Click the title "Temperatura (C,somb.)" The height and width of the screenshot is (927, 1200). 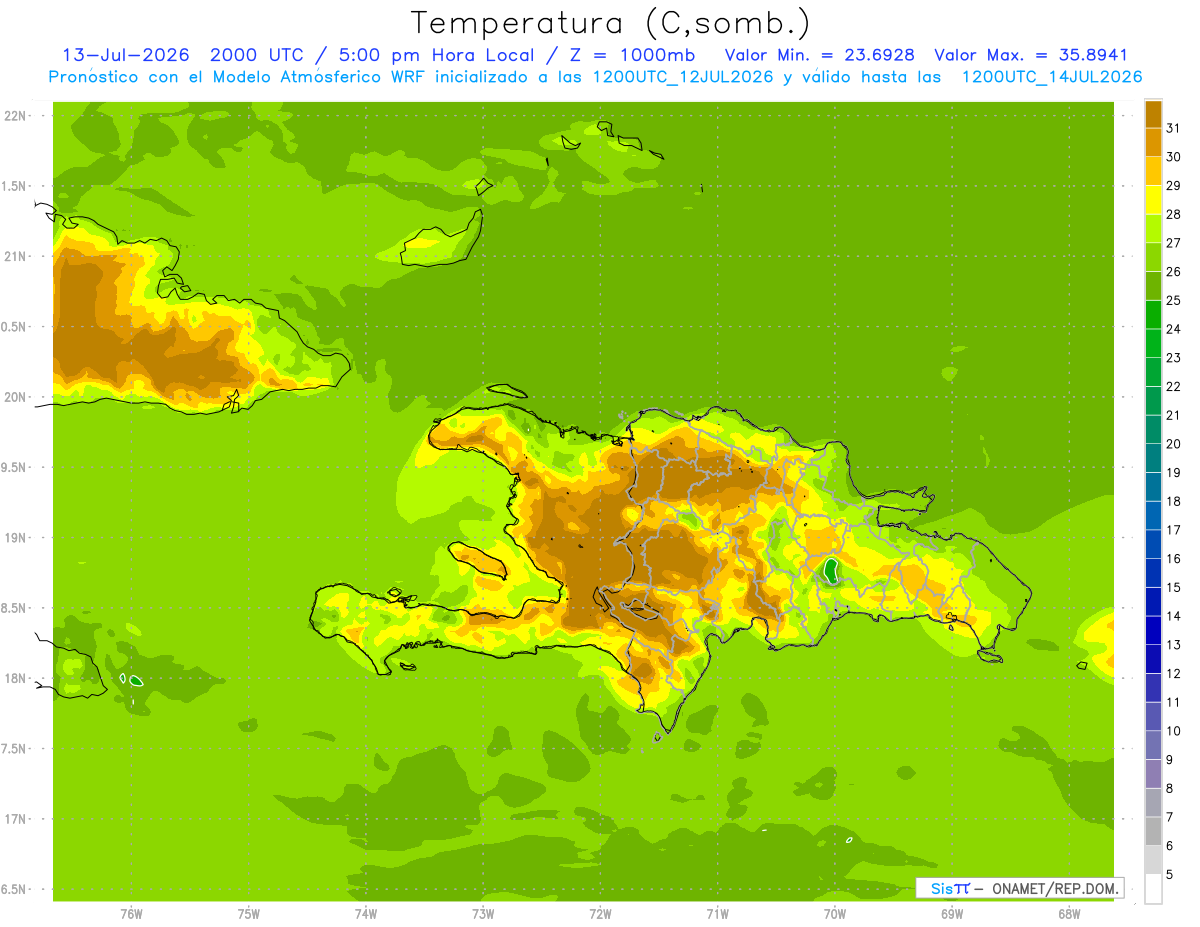tap(611, 23)
